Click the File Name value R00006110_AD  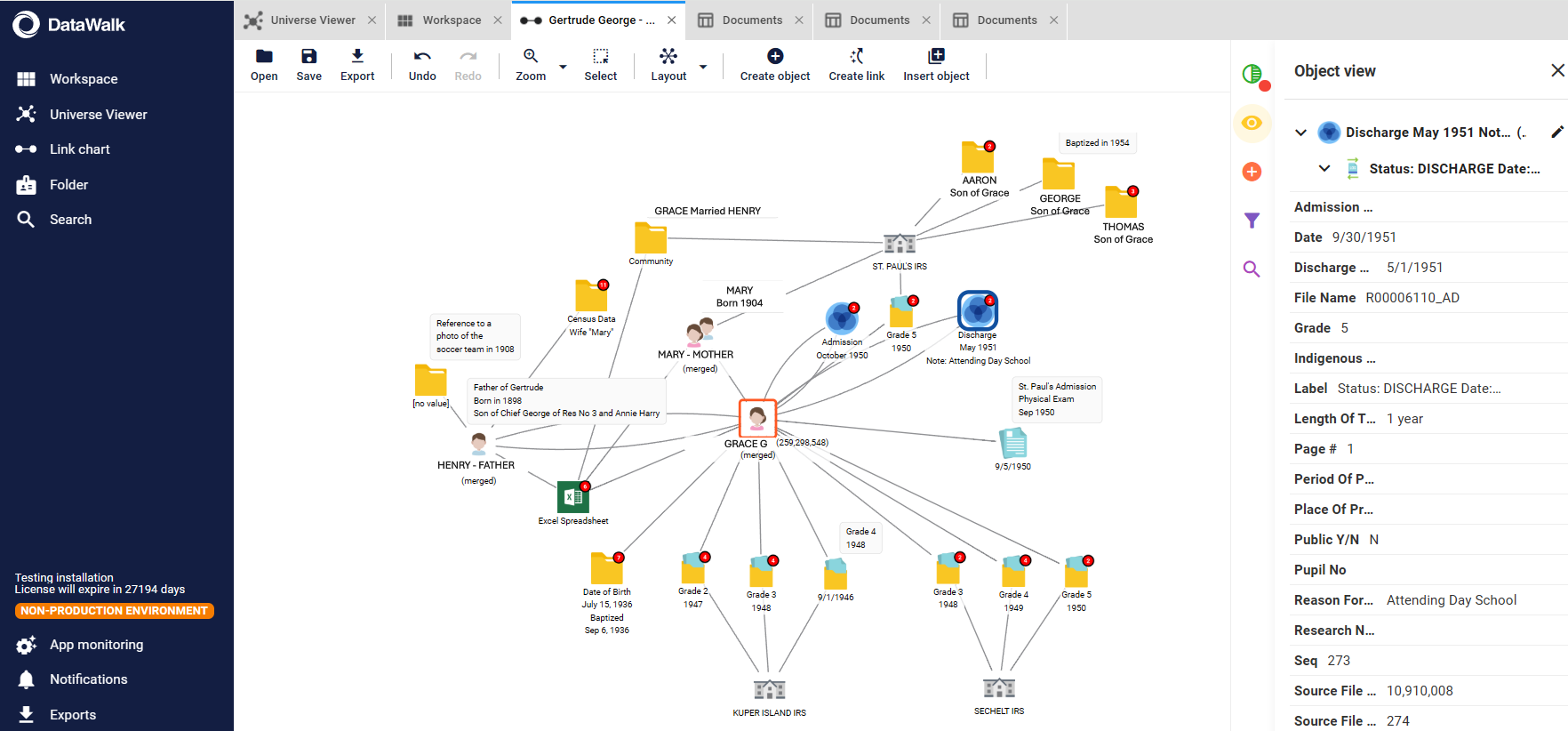click(1412, 298)
